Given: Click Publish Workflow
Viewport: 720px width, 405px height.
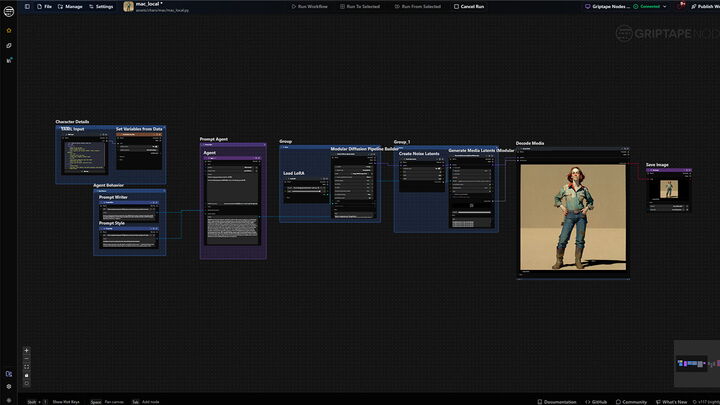Looking at the screenshot, I should coord(705,6).
